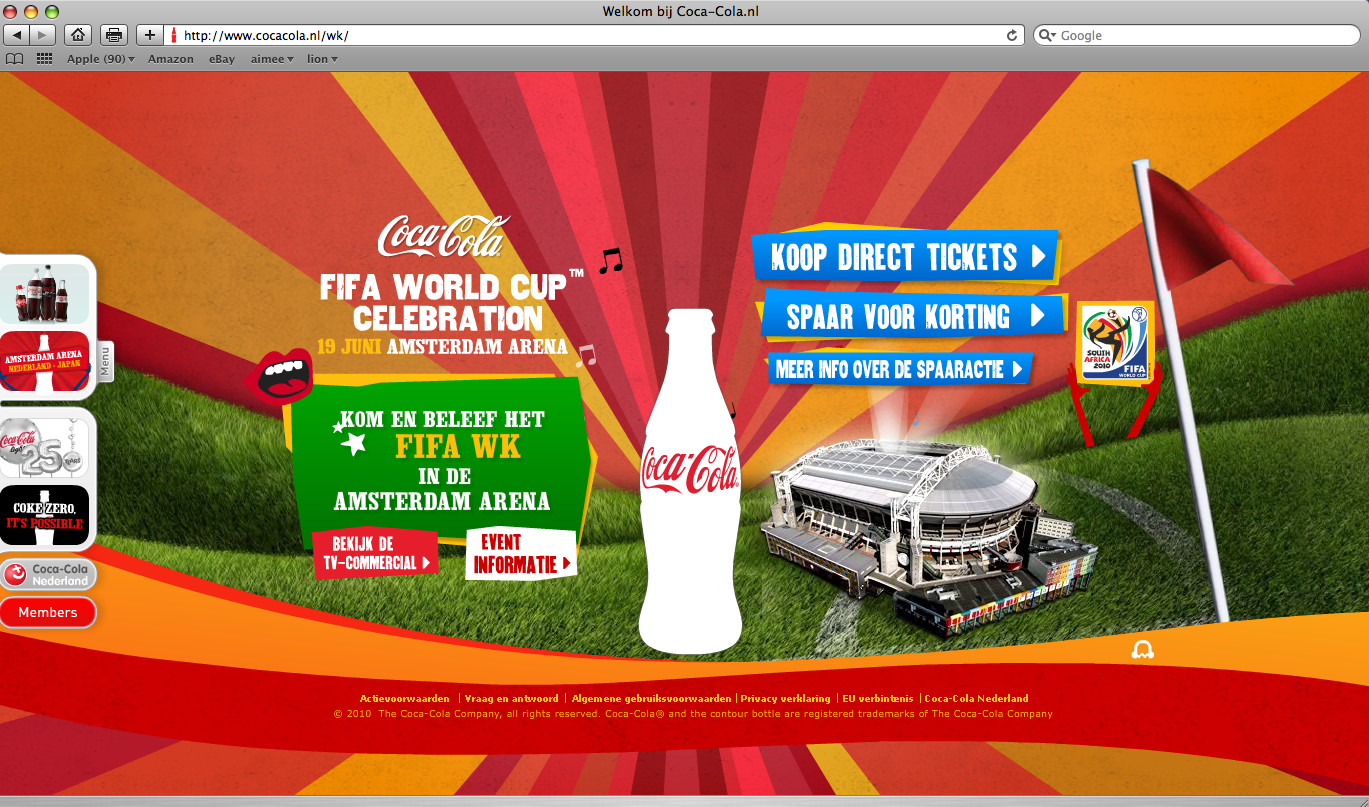Reload the page using the refresh icon
Screen dimensions: 1369x807
1012,35
